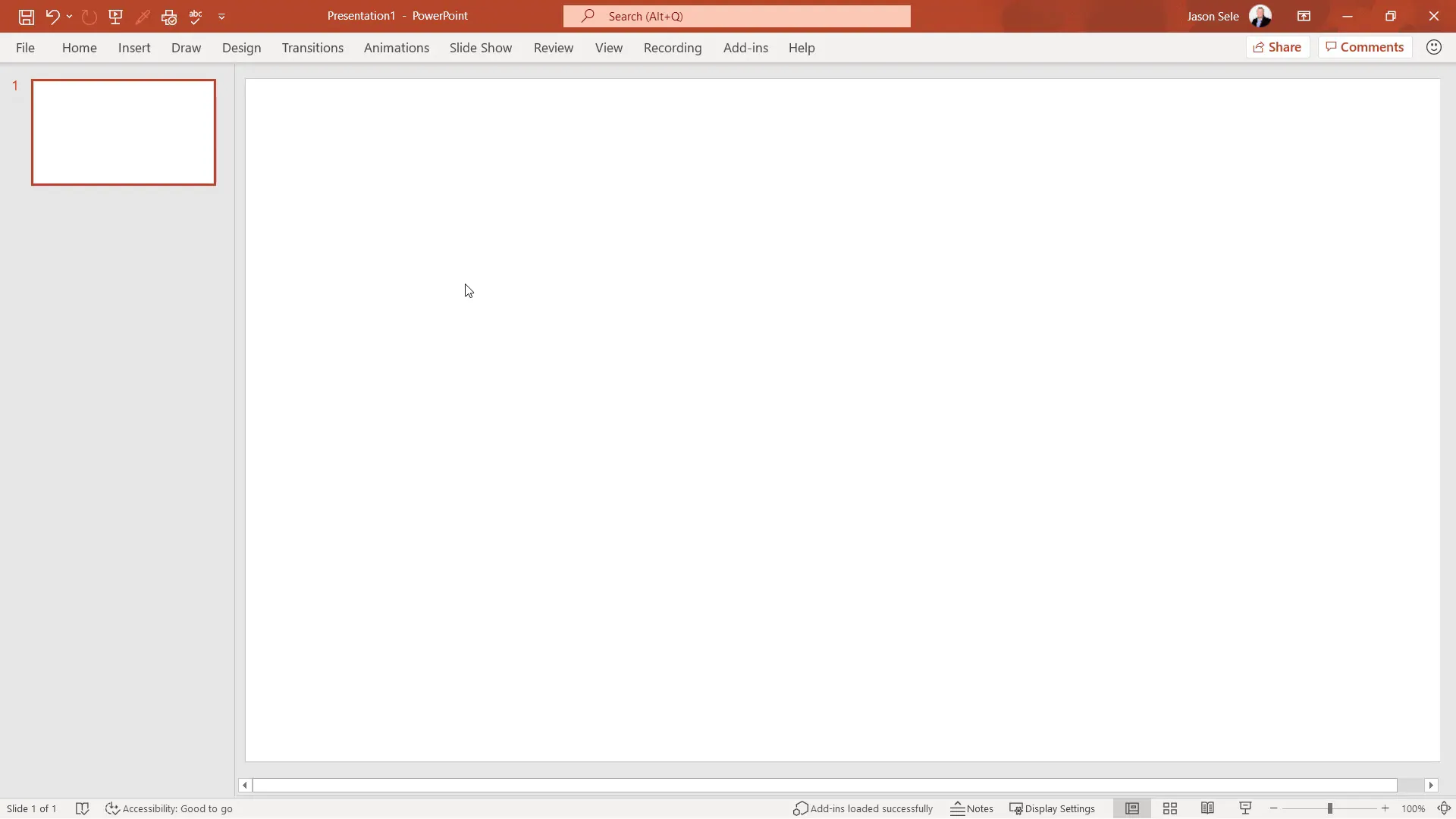This screenshot has height=819, width=1456.
Task: Click the horizontal scrollbar left arrow
Action: [244, 786]
